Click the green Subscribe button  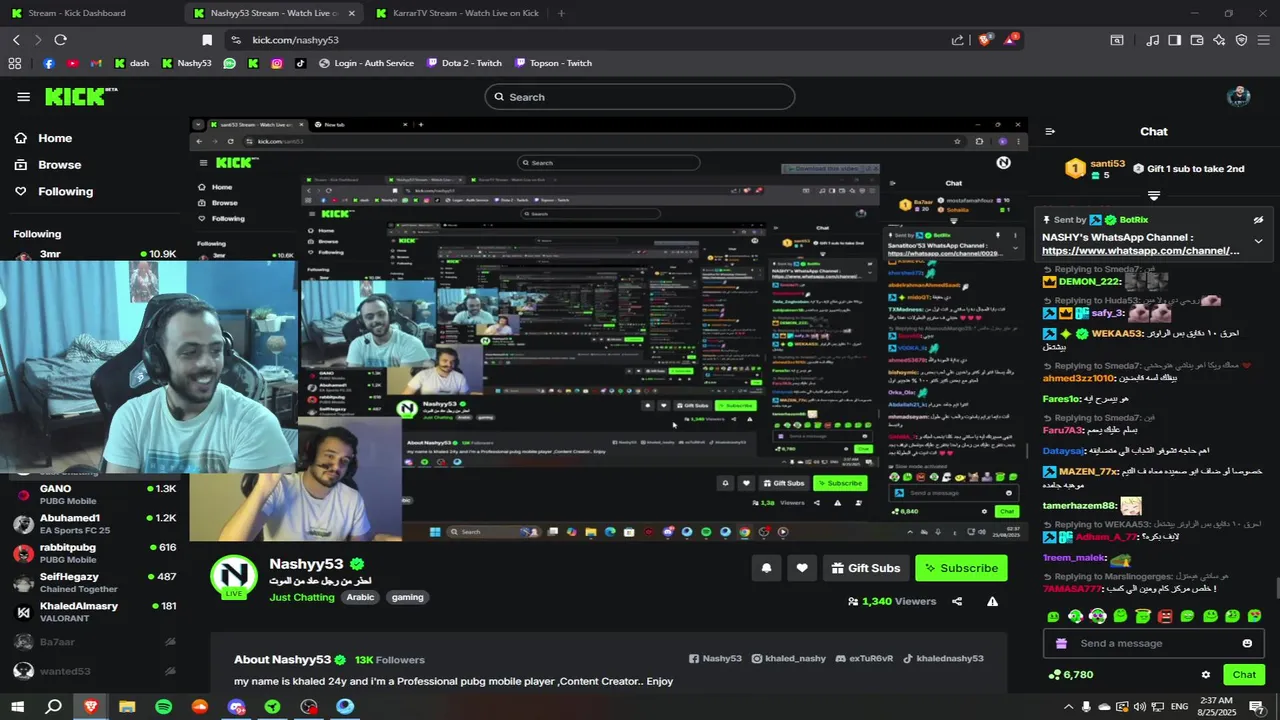click(961, 568)
